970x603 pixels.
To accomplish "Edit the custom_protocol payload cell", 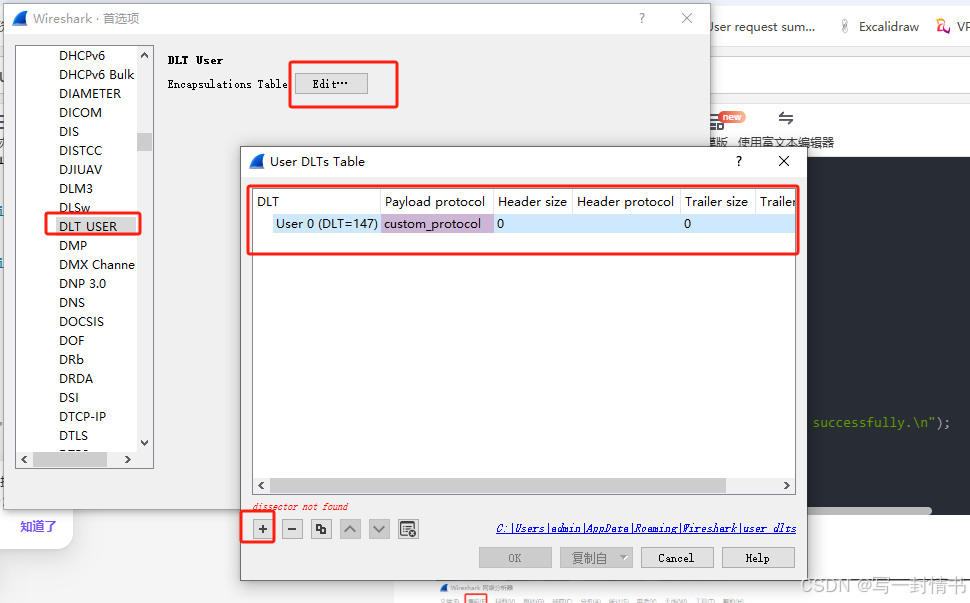I will 437,224.
